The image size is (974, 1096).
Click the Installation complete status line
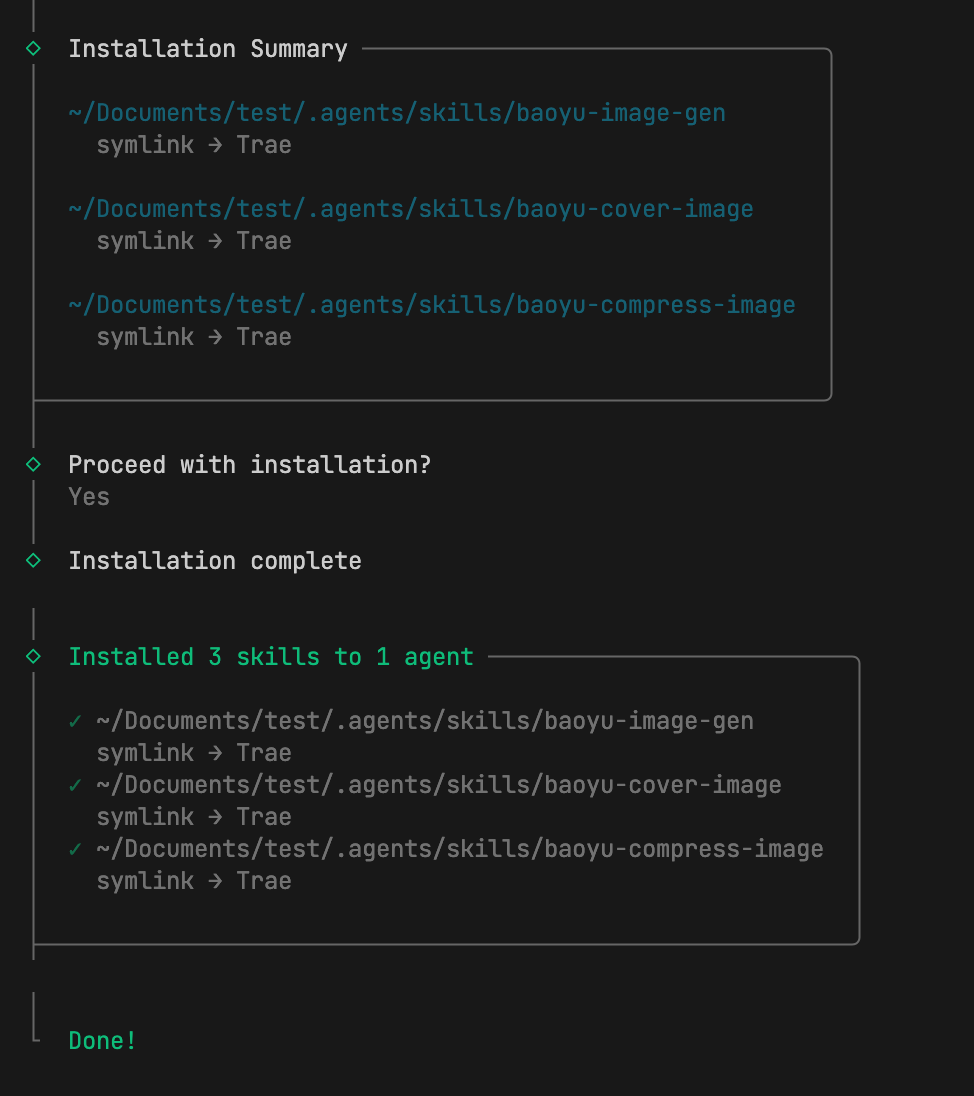click(x=215, y=561)
